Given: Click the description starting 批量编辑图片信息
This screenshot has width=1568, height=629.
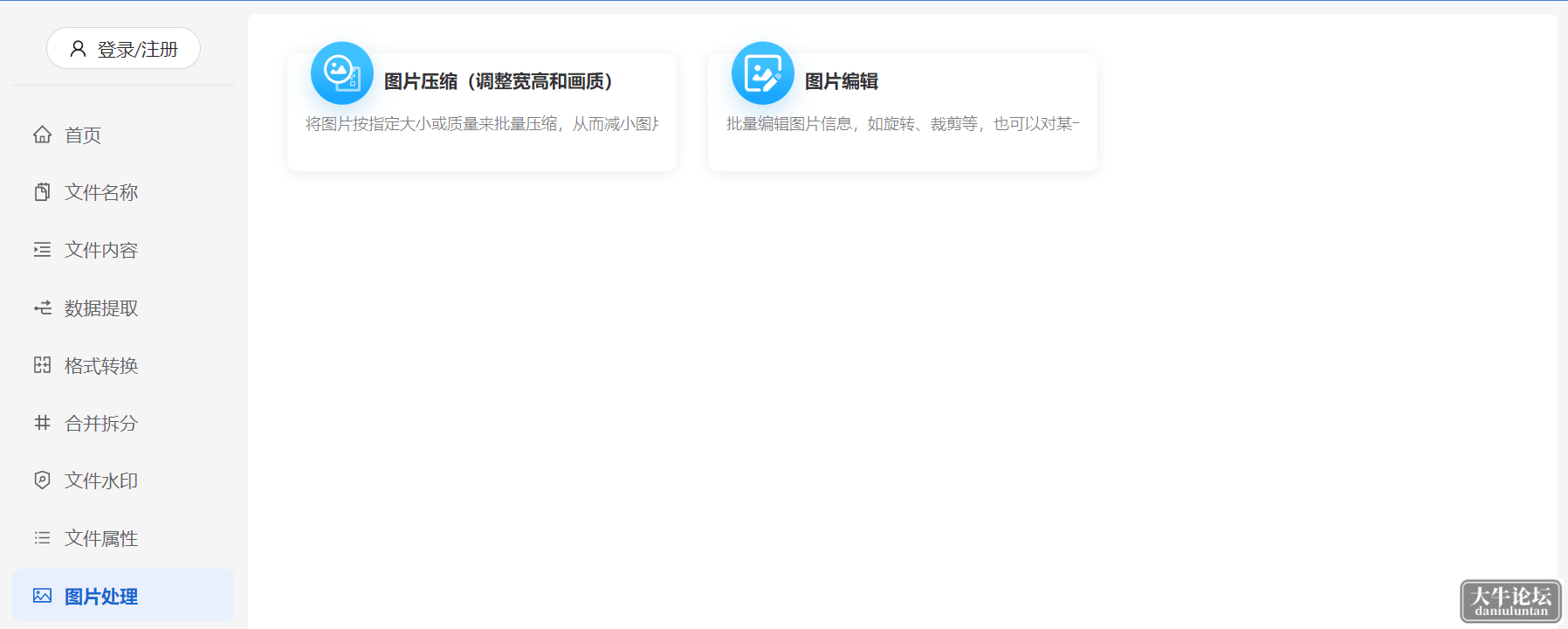Looking at the screenshot, I should (903, 124).
